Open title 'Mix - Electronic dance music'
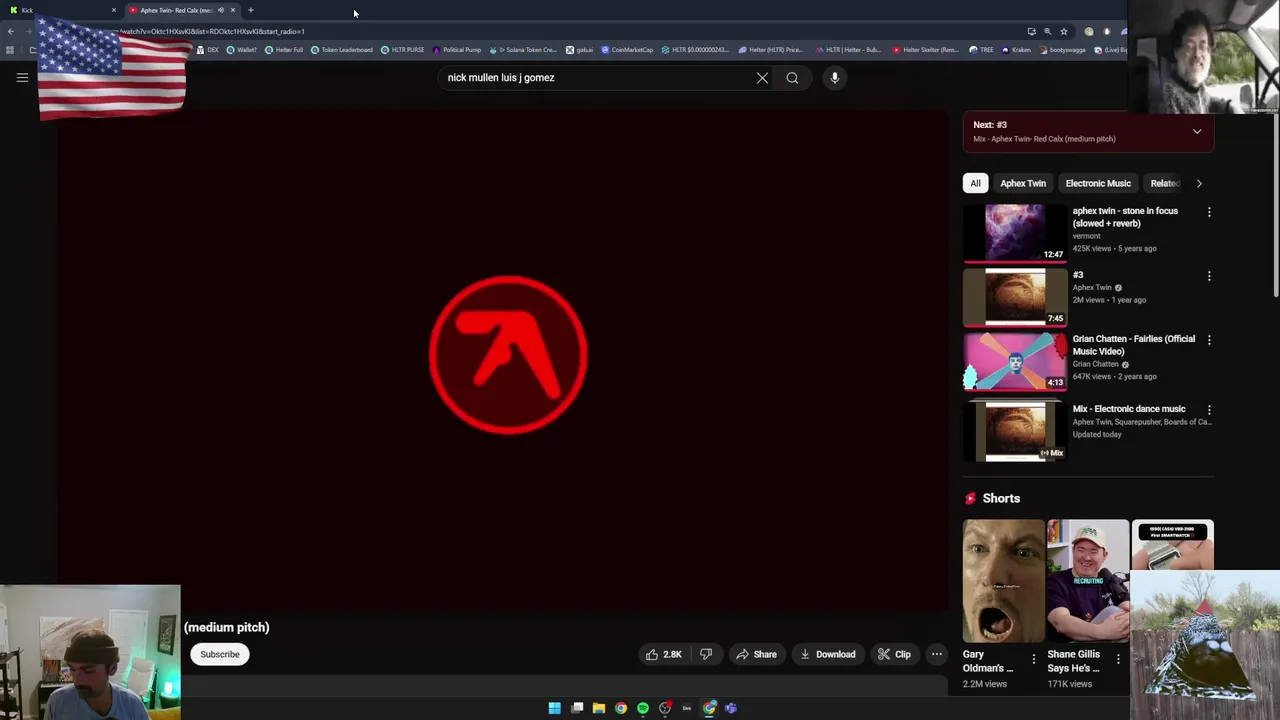 1129,409
